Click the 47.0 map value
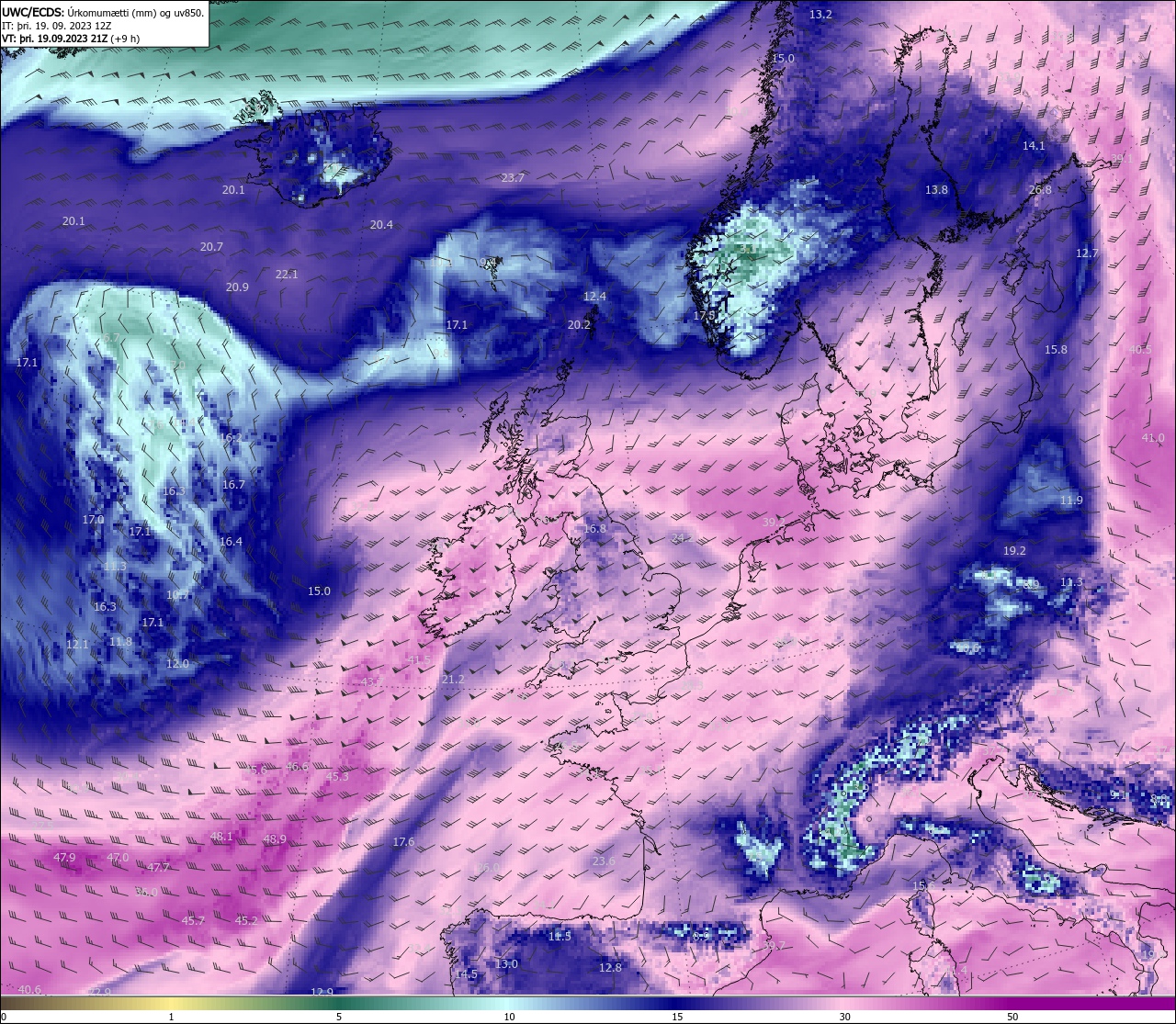Viewport: 1176px width, 1024px height. tap(118, 858)
